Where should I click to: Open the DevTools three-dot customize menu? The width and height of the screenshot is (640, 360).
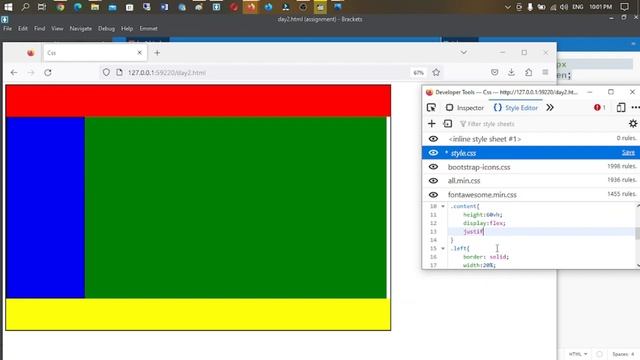pos(636,107)
